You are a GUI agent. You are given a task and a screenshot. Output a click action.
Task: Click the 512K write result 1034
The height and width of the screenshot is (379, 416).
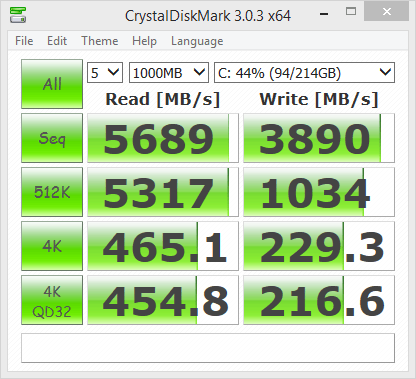tap(319, 192)
